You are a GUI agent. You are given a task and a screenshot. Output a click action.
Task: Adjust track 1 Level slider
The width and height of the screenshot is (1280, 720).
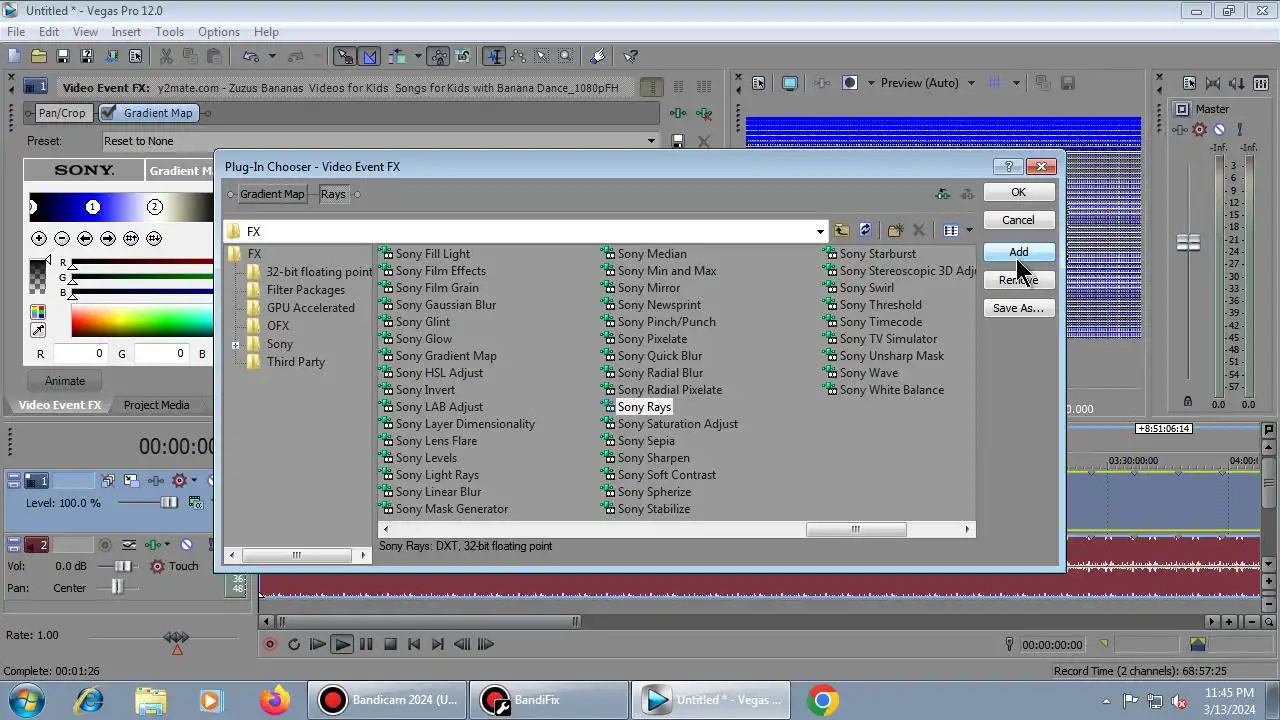pos(168,503)
